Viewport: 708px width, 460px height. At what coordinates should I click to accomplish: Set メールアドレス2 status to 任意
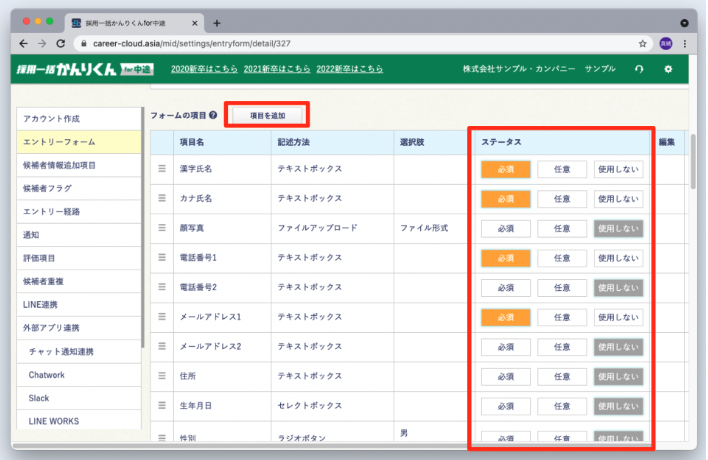point(562,347)
